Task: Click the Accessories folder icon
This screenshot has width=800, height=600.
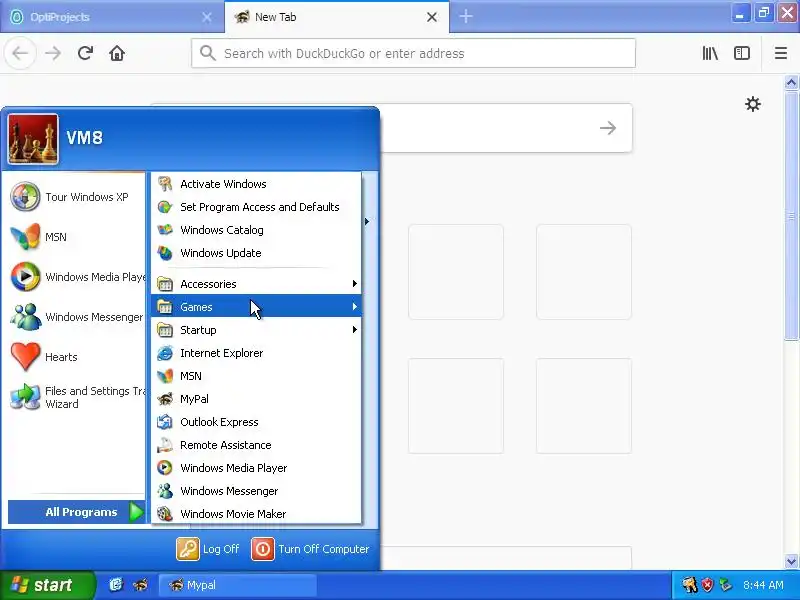Action: pos(165,284)
